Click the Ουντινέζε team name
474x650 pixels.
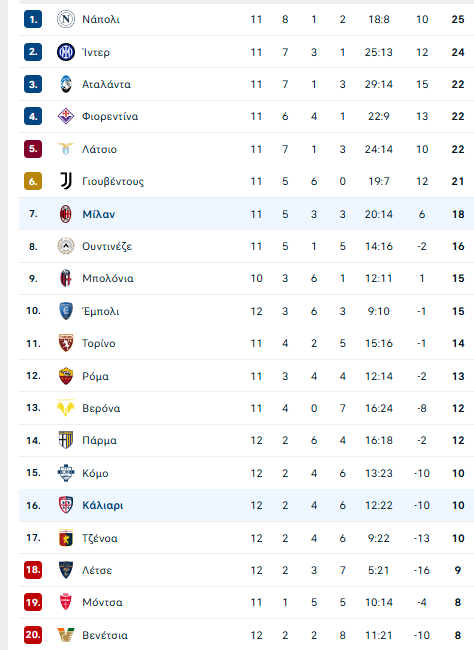107,246
